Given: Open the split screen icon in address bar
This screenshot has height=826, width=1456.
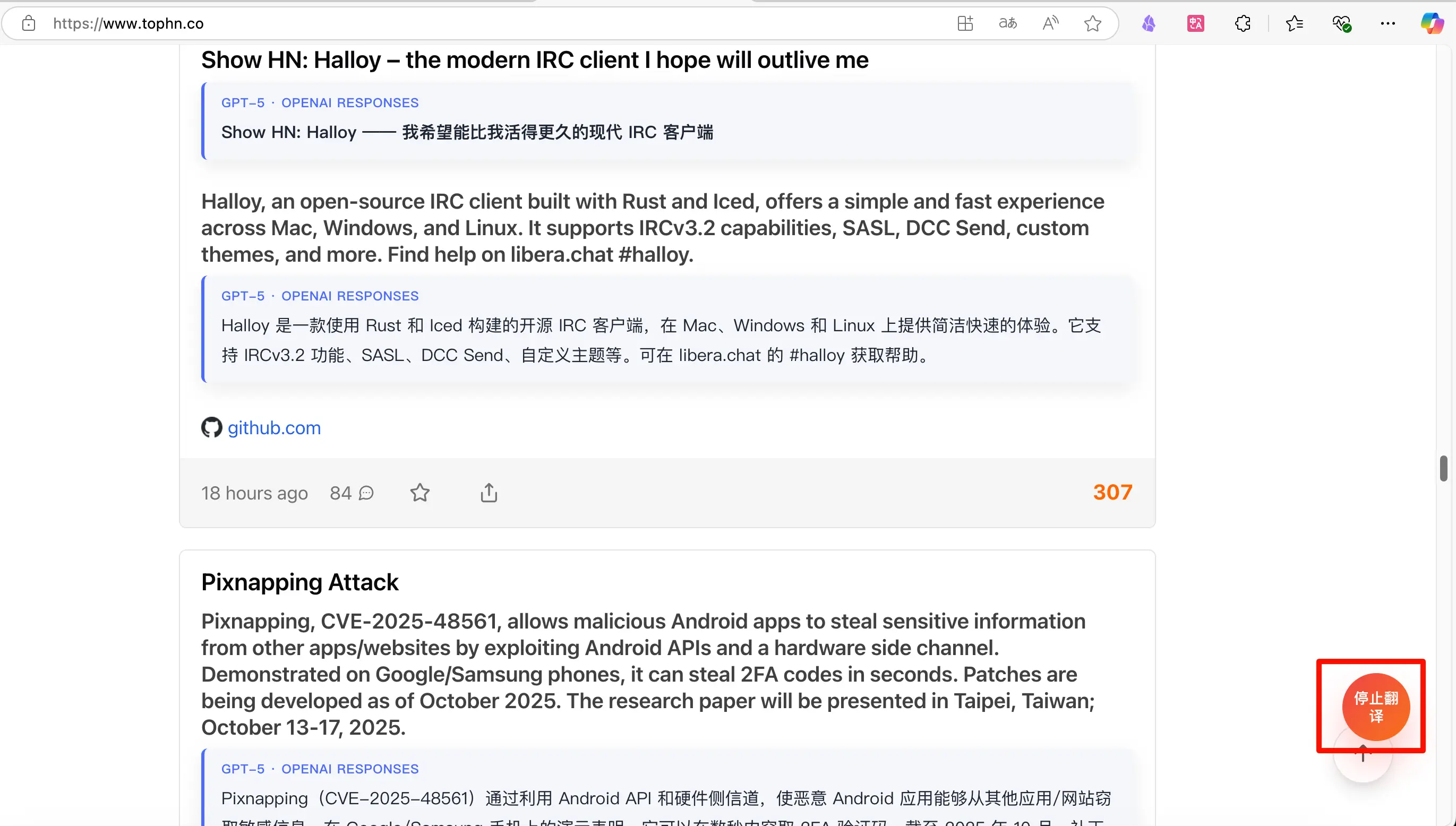Looking at the screenshot, I should pyautogui.click(x=965, y=23).
